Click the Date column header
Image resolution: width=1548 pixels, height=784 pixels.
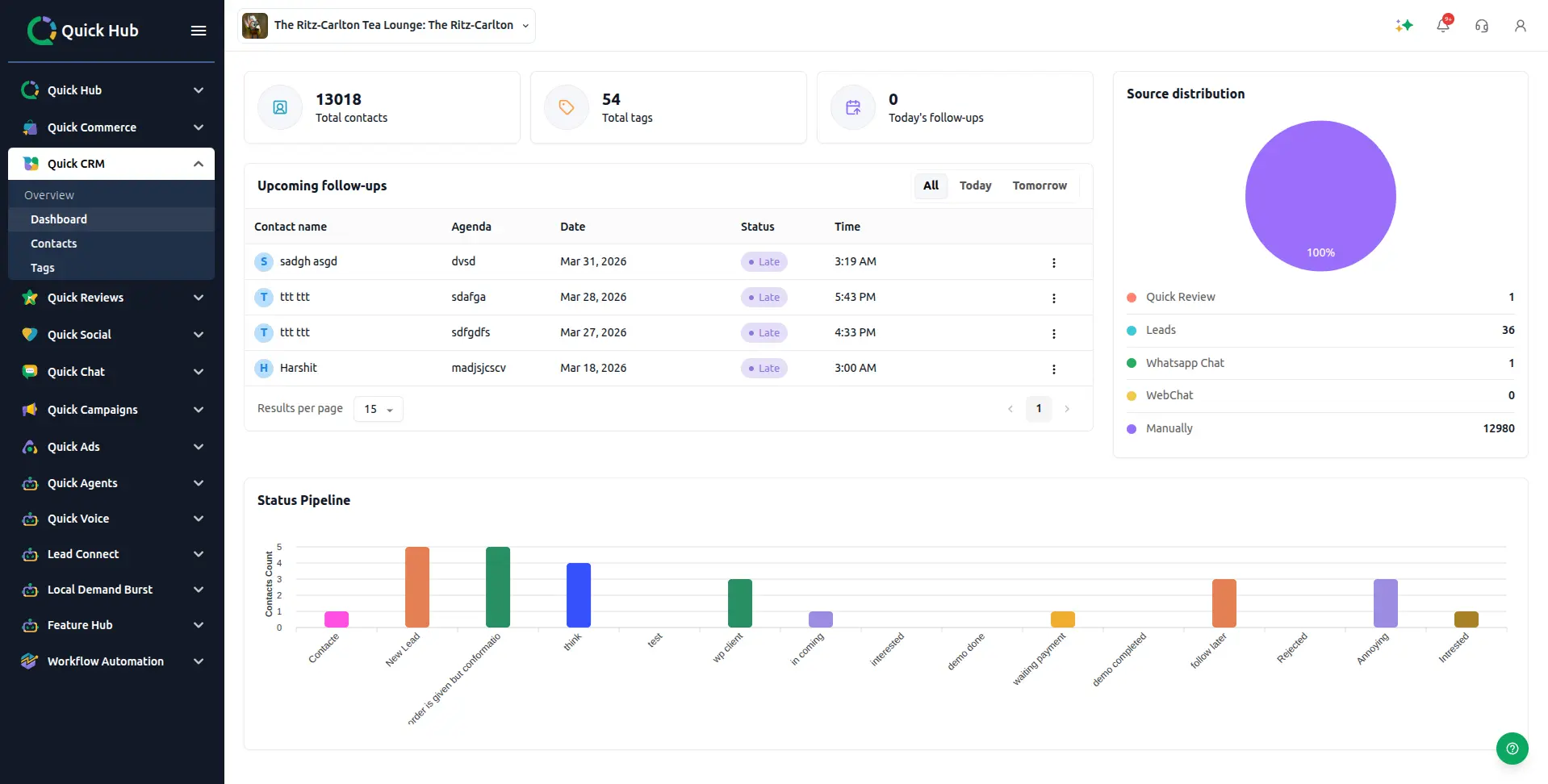pos(573,227)
